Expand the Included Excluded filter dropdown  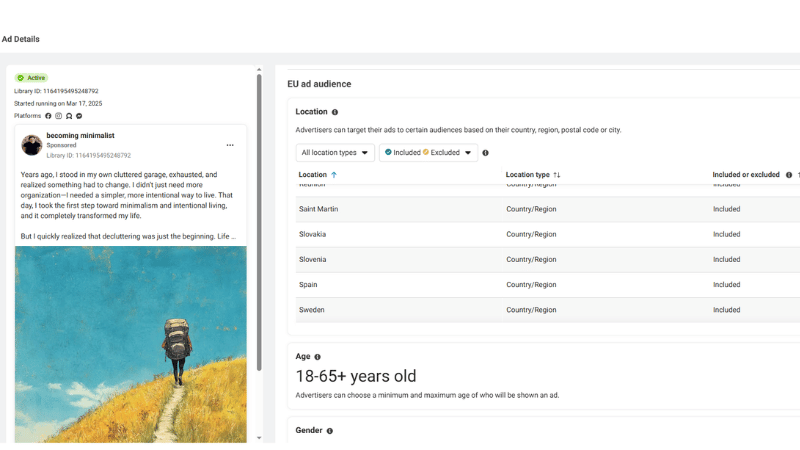coord(427,153)
